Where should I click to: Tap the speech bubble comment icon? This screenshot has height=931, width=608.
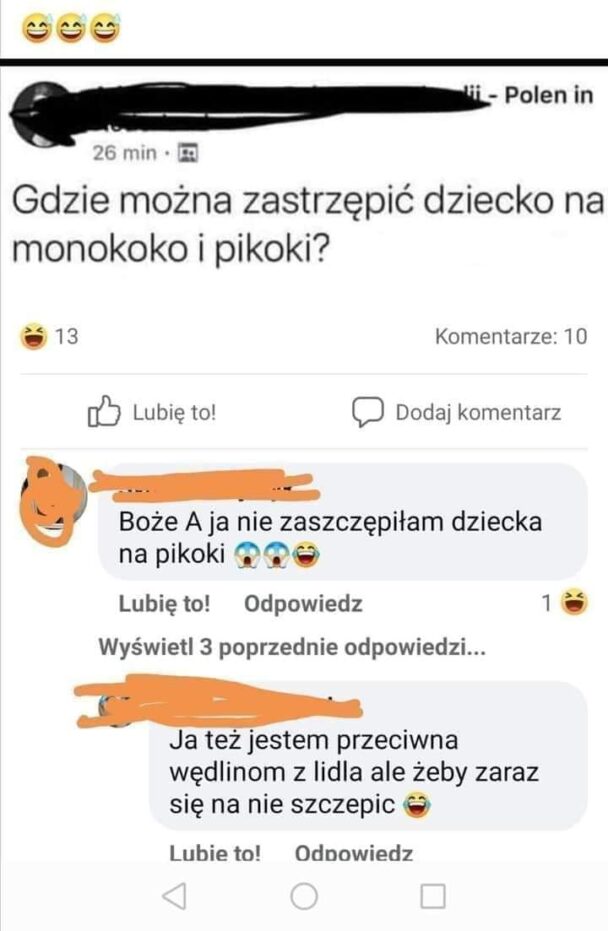pyautogui.click(x=368, y=411)
